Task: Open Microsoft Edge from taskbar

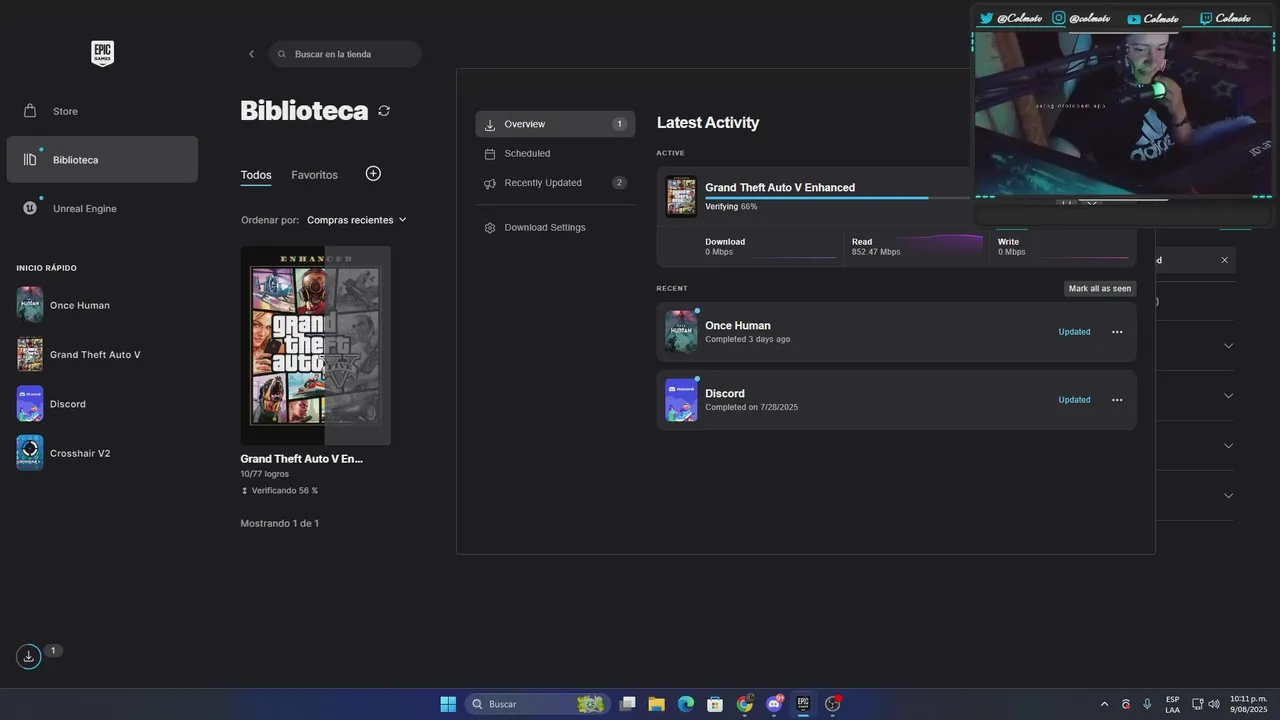Action: click(686, 704)
